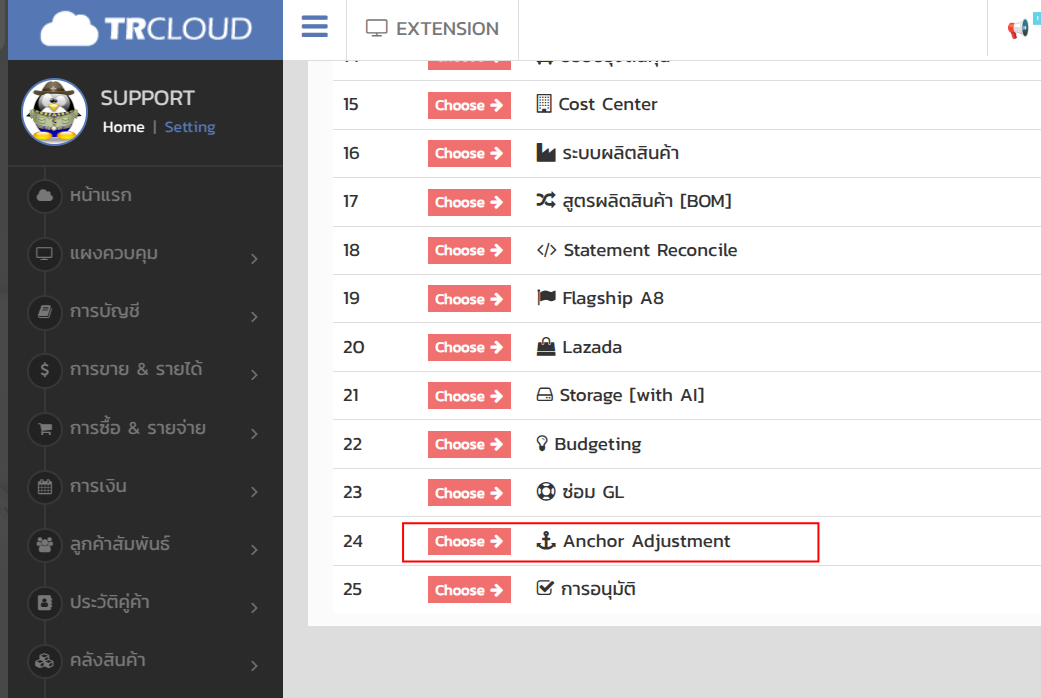This screenshot has height=698, width=1041.
Task: Choose the การอนุมัติ extension
Action: (x=469, y=590)
